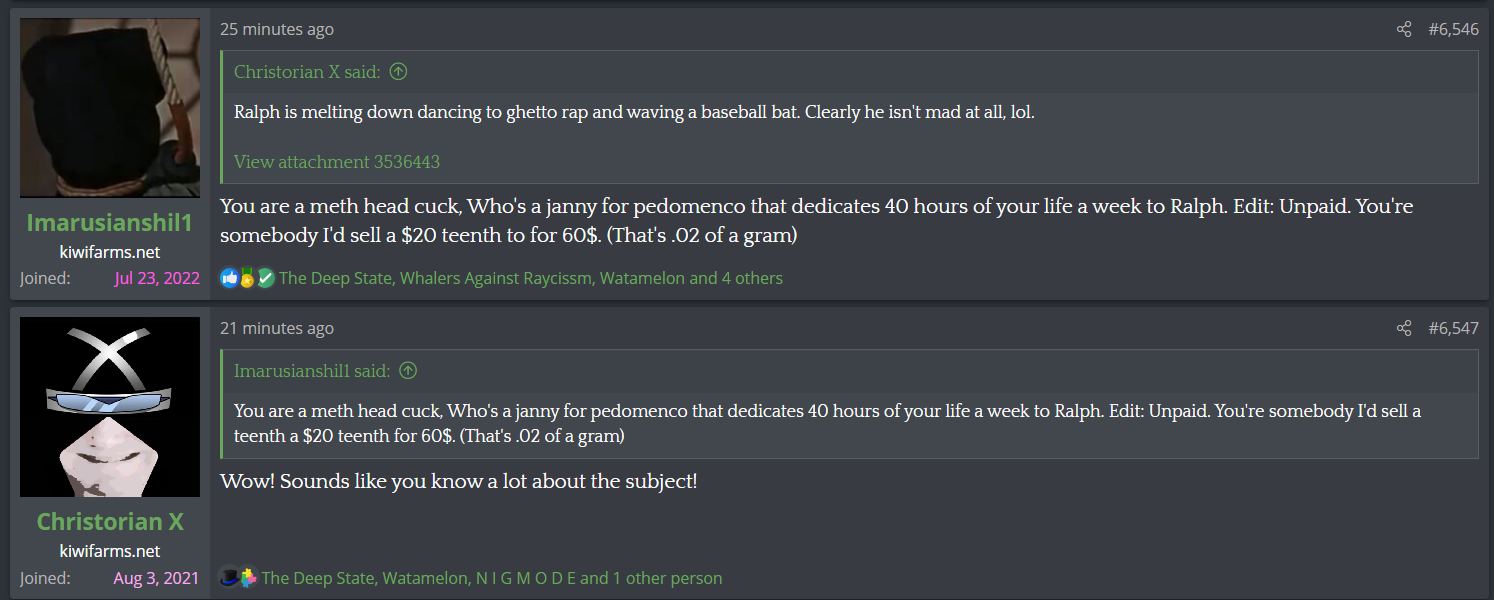Image resolution: width=1494 pixels, height=600 pixels.
Task: Click 'Whalers Against Raycissm' in reactions list
Action: (495, 278)
